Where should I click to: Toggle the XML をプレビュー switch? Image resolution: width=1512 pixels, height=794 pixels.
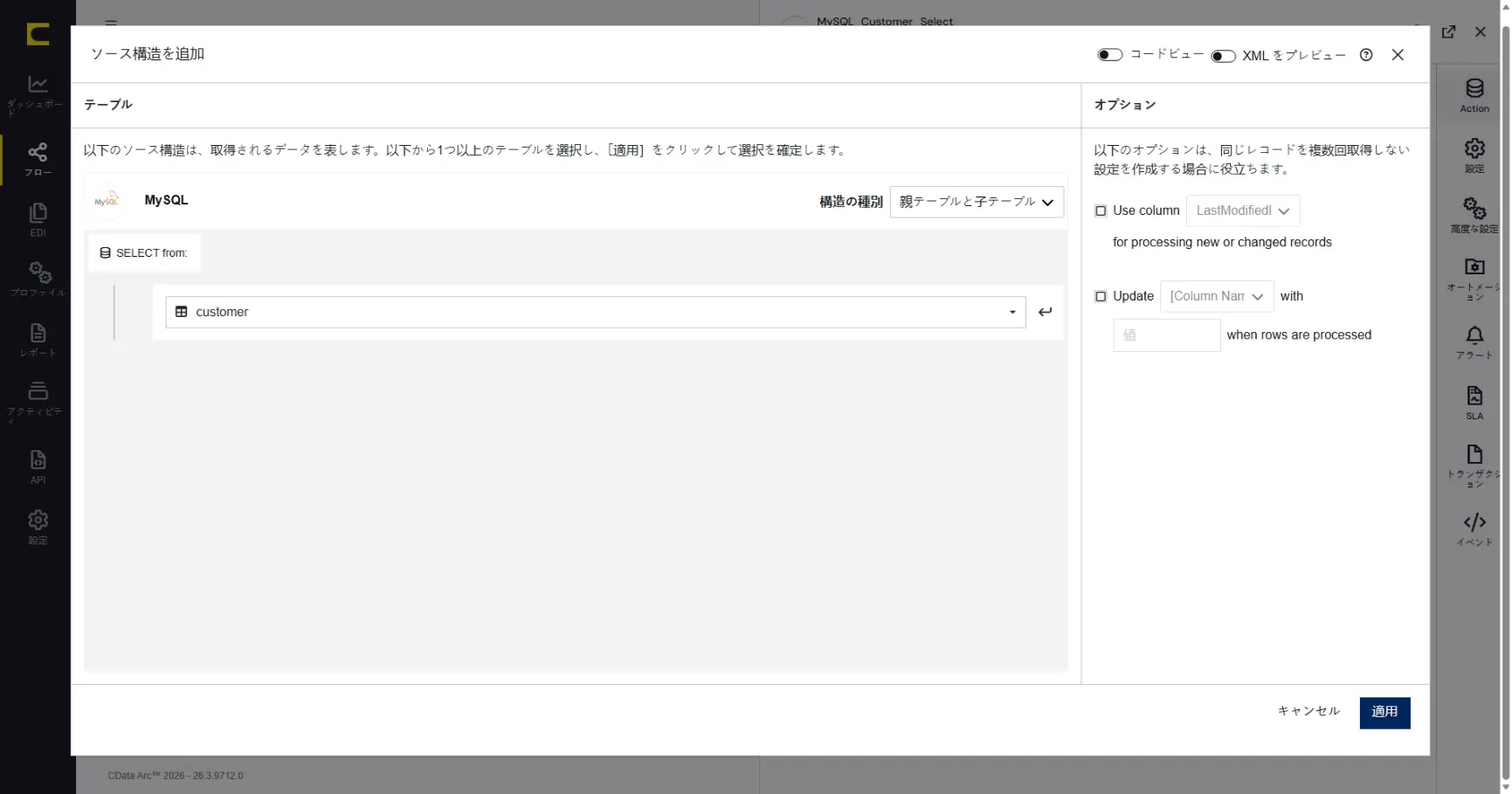pyautogui.click(x=1223, y=56)
